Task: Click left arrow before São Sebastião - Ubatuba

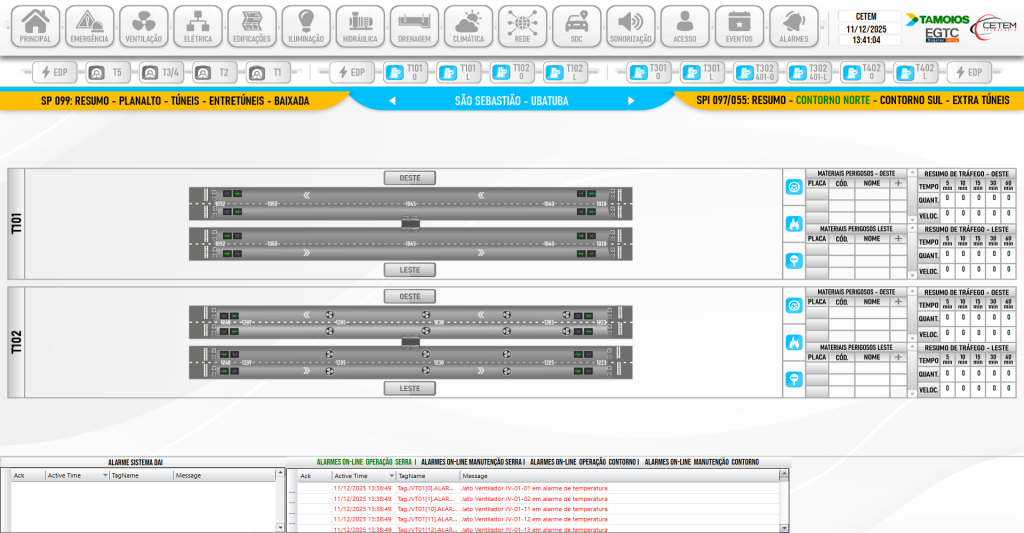Action: pos(392,100)
